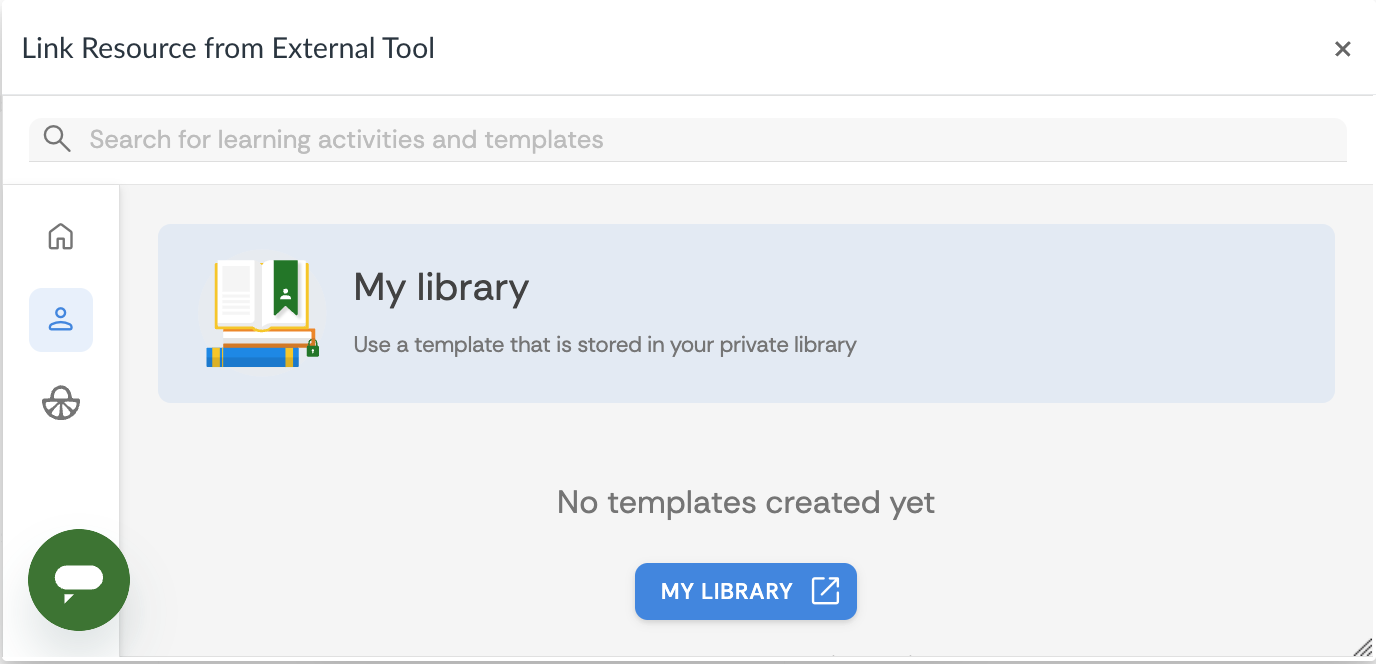Viewport: 1376px width, 664px height.
Task: Click the stacked books library illustration
Action: coord(262,310)
